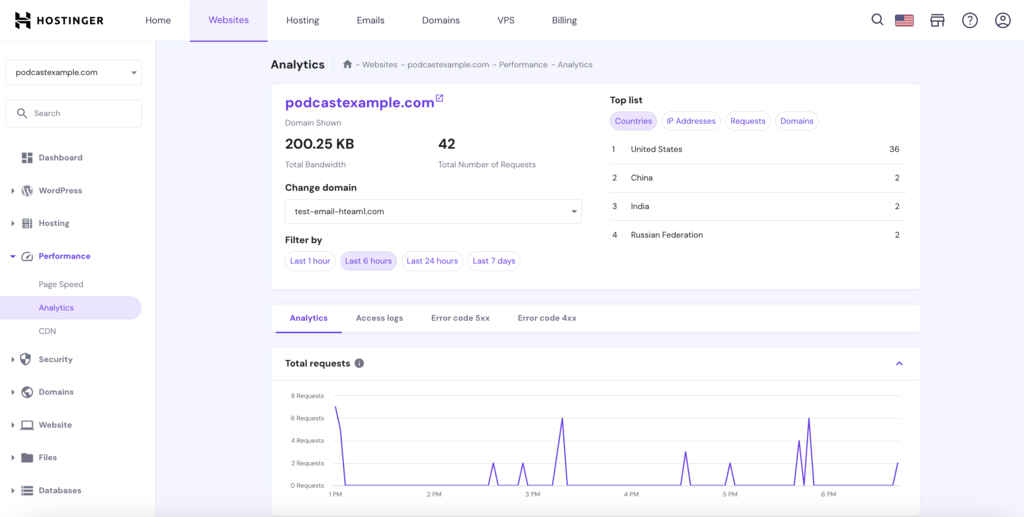Open the marketplace store icon
This screenshot has width=1024, height=517.
tap(937, 20)
